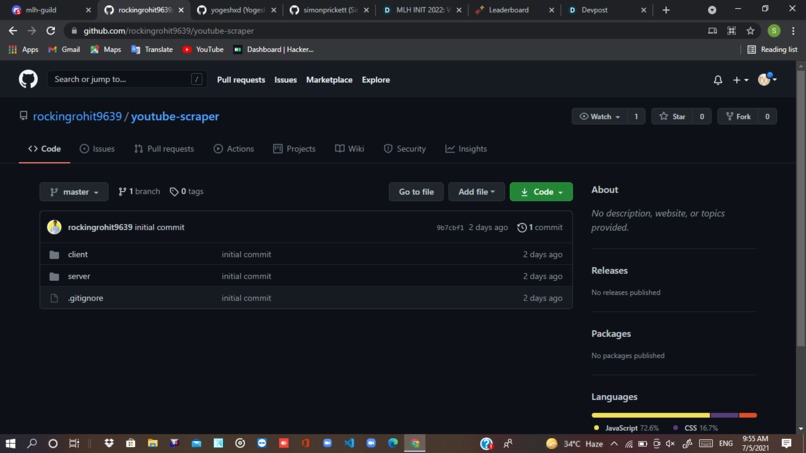Click the Search or jump to field

[127, 79]
